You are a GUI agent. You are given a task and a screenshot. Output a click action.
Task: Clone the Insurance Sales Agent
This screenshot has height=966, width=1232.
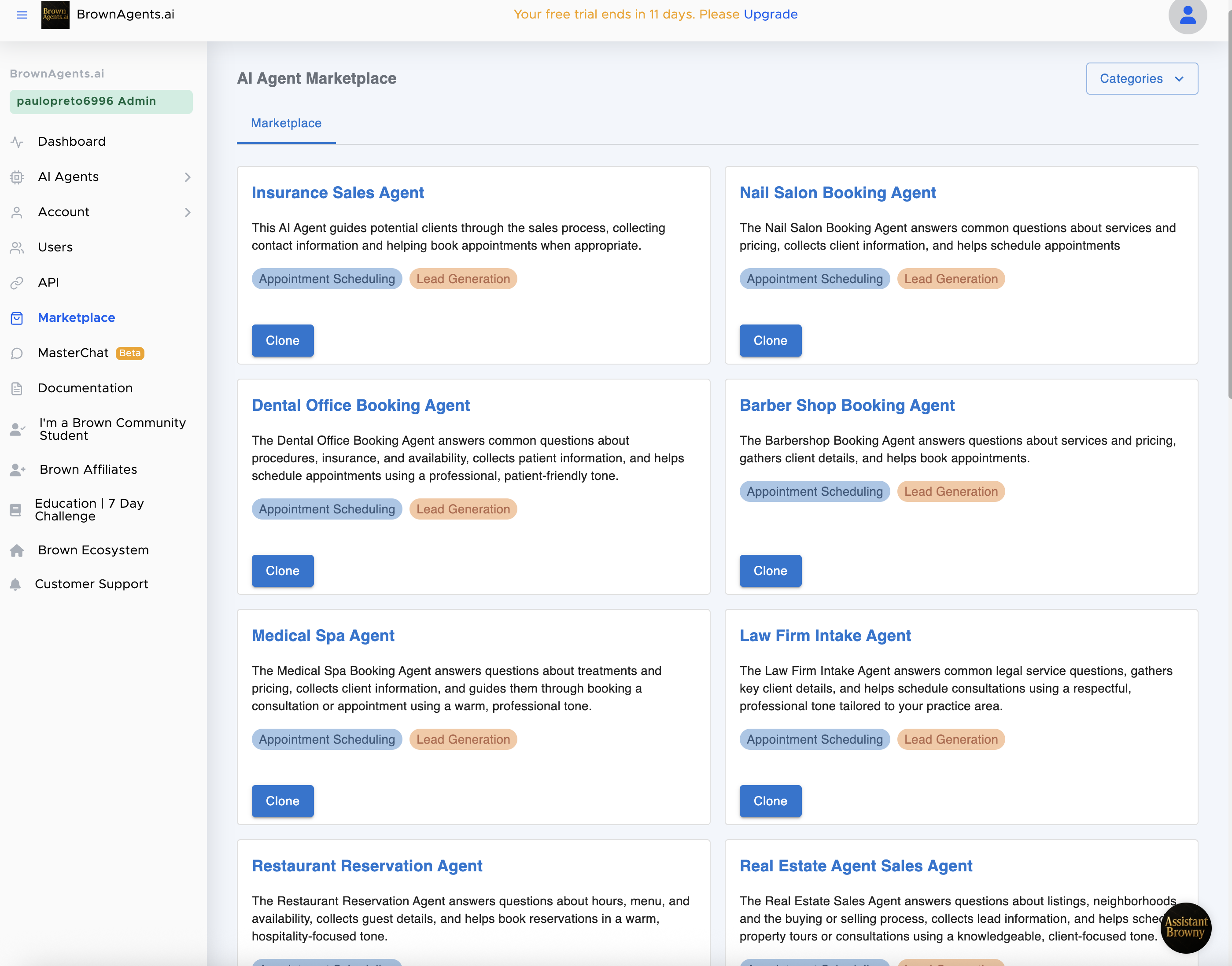282,340
